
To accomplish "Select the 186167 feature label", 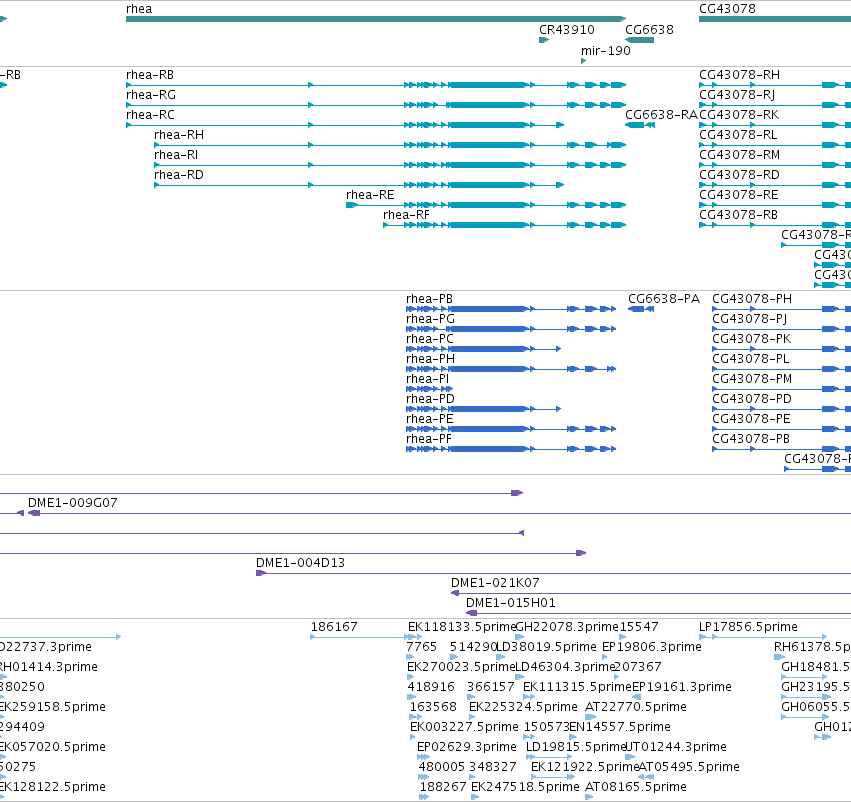I will click(x=334, y=627).
